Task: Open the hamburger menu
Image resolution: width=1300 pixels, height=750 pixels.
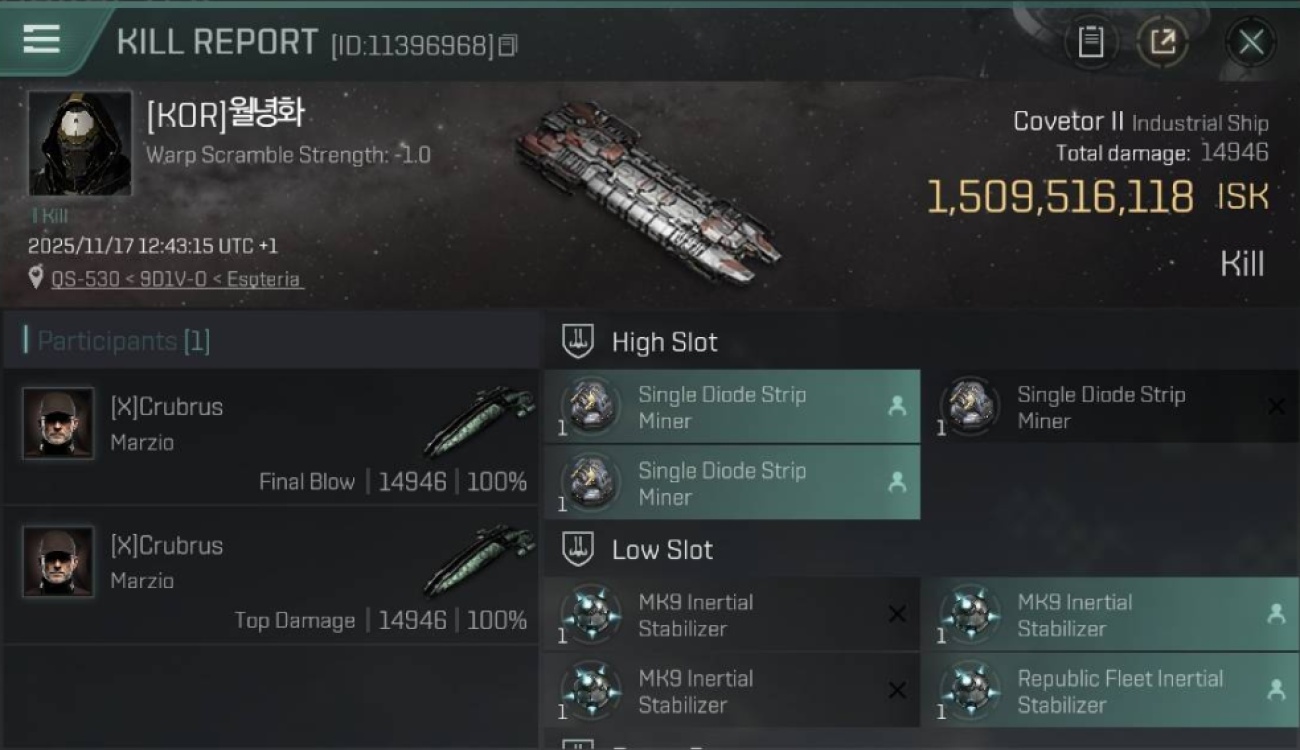Action: pos(42,39)
